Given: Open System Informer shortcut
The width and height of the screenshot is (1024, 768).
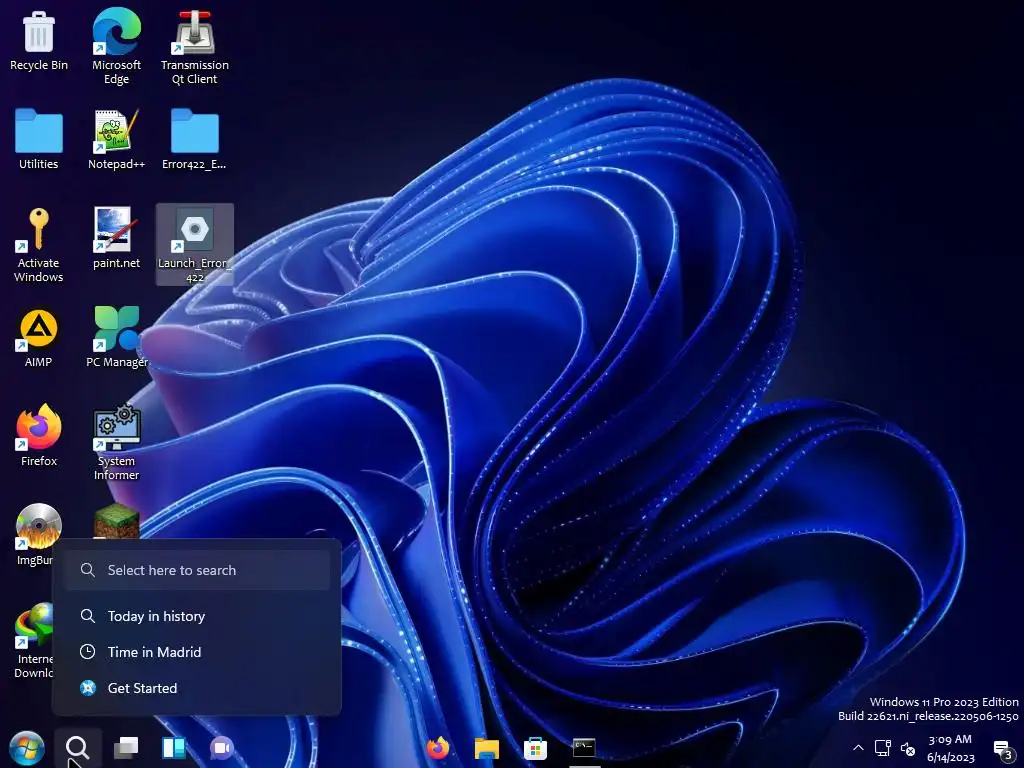Looking at the screenshot, I should click(x=116, y=442).
